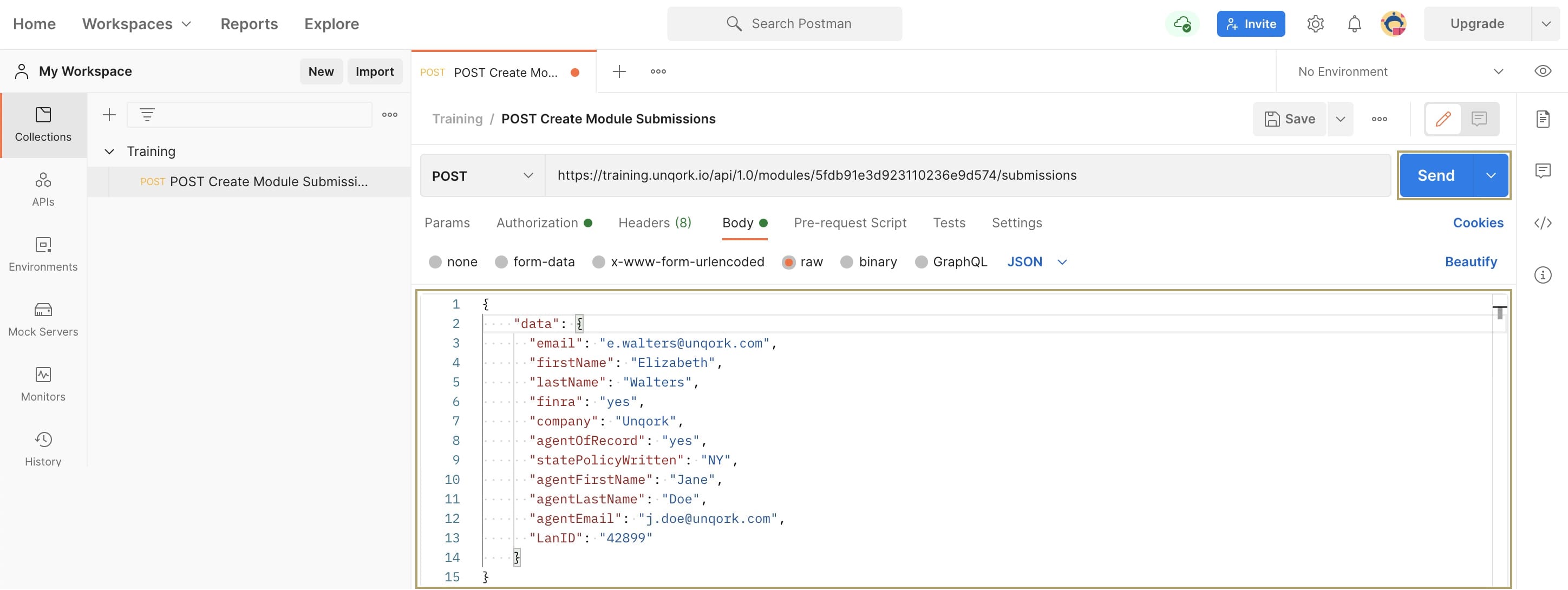Viewport: 1568px width, 590px height.
Task: Click the cloud sync status icon
Action: tap(1182, 24)
